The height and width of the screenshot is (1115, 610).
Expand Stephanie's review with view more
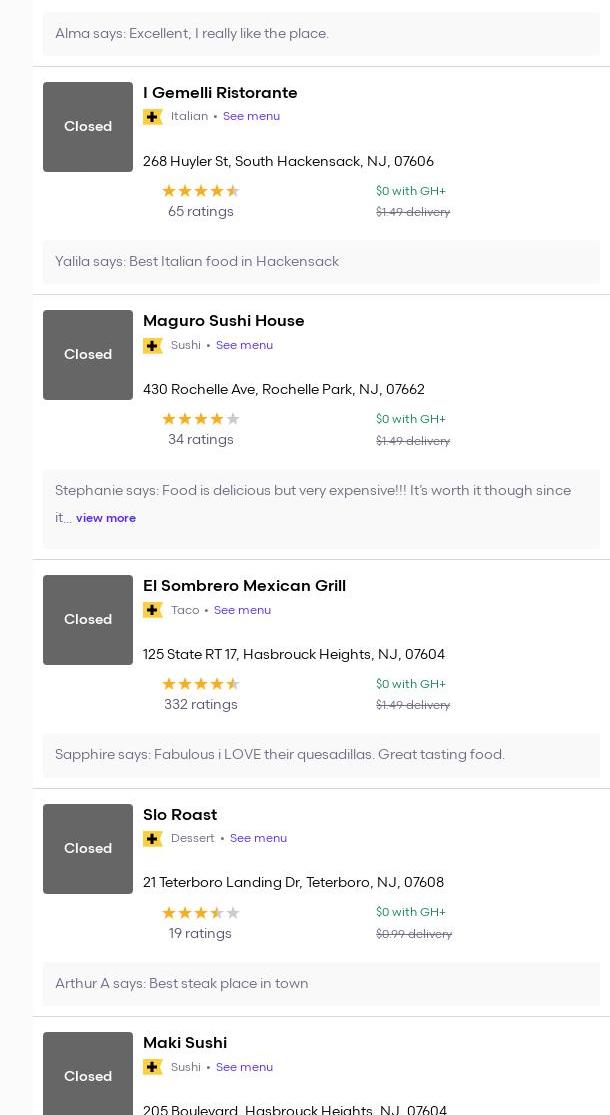click(106, 518)
